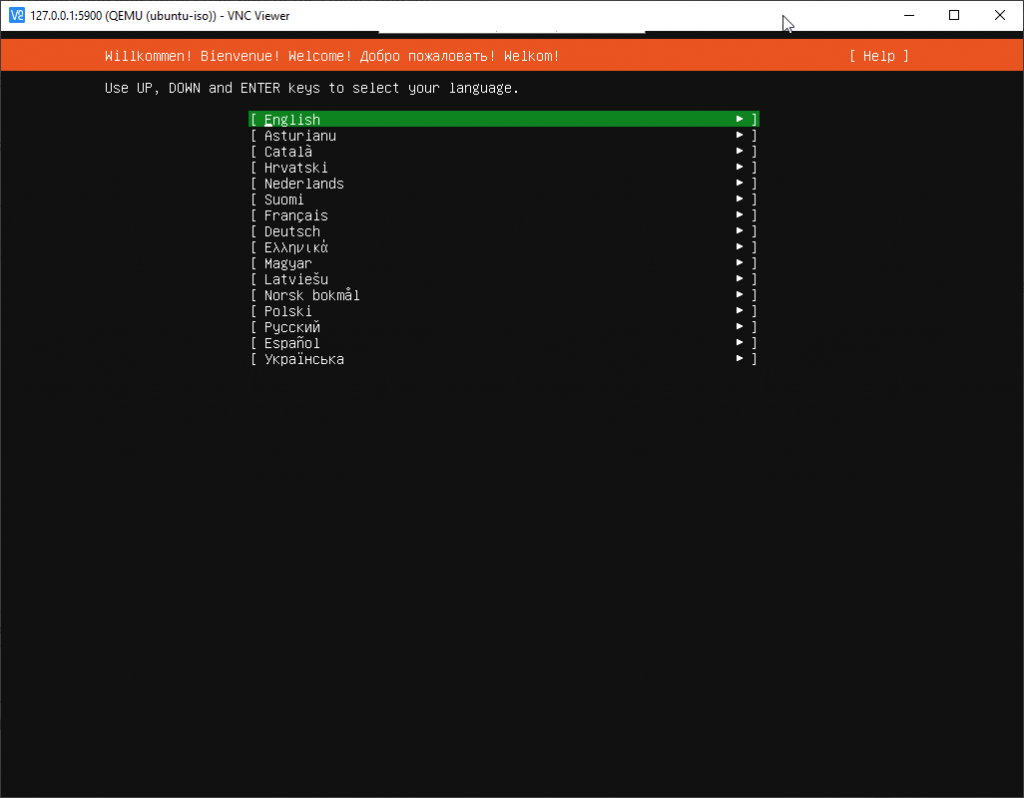Screen dimensions: 1024x798
Task: Click the arrow icon on Español row
Action: (x=740, y=344)
